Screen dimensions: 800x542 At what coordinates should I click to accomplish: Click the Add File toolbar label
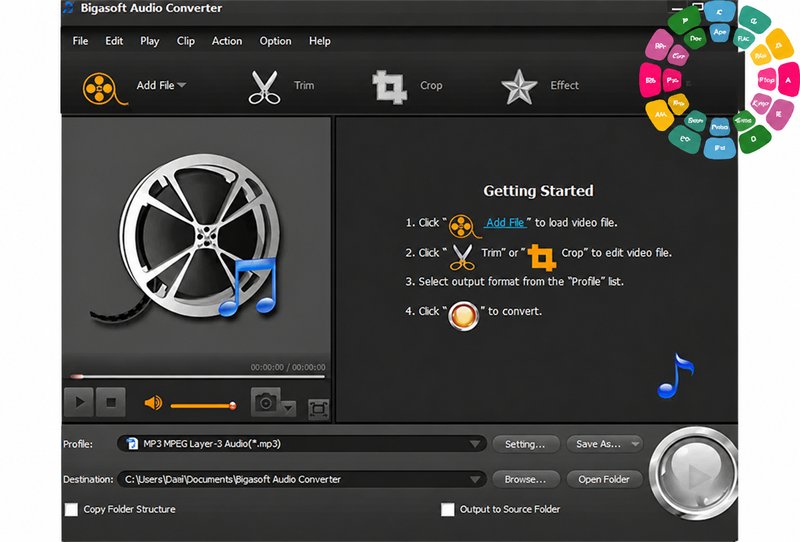[x=155, y=85]
